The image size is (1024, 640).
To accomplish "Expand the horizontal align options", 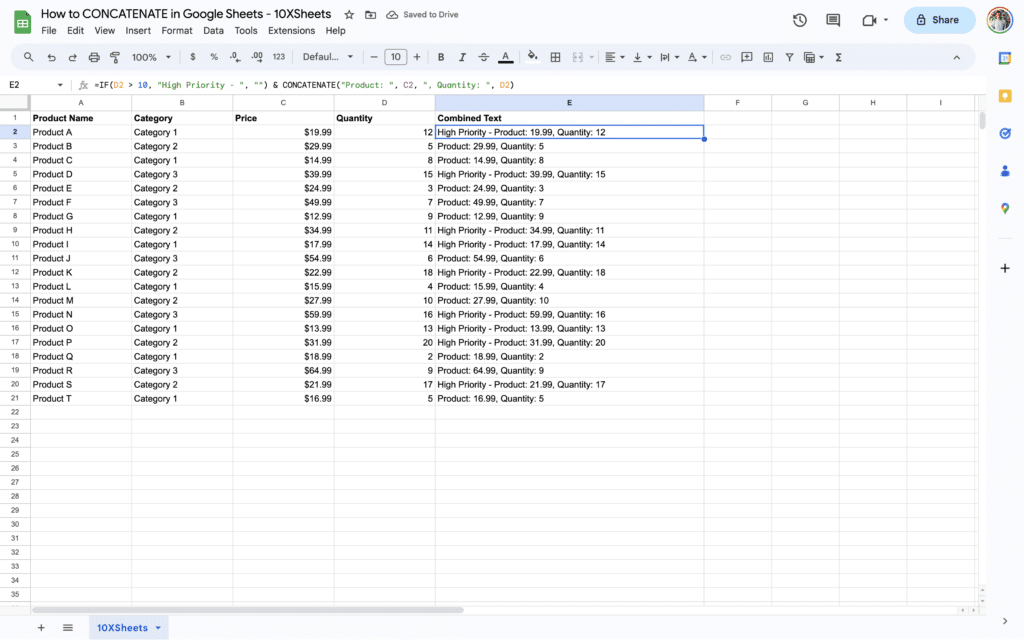I will pos(621,57).
